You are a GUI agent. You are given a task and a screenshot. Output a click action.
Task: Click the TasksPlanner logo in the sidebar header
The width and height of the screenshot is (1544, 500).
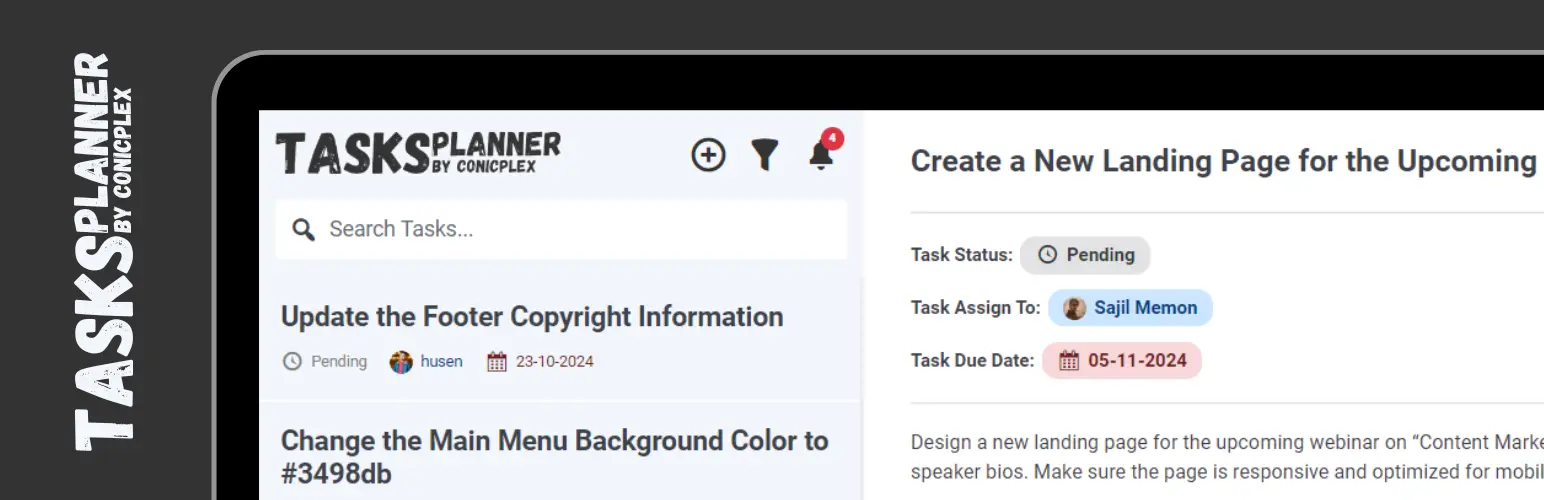point(418,153)
